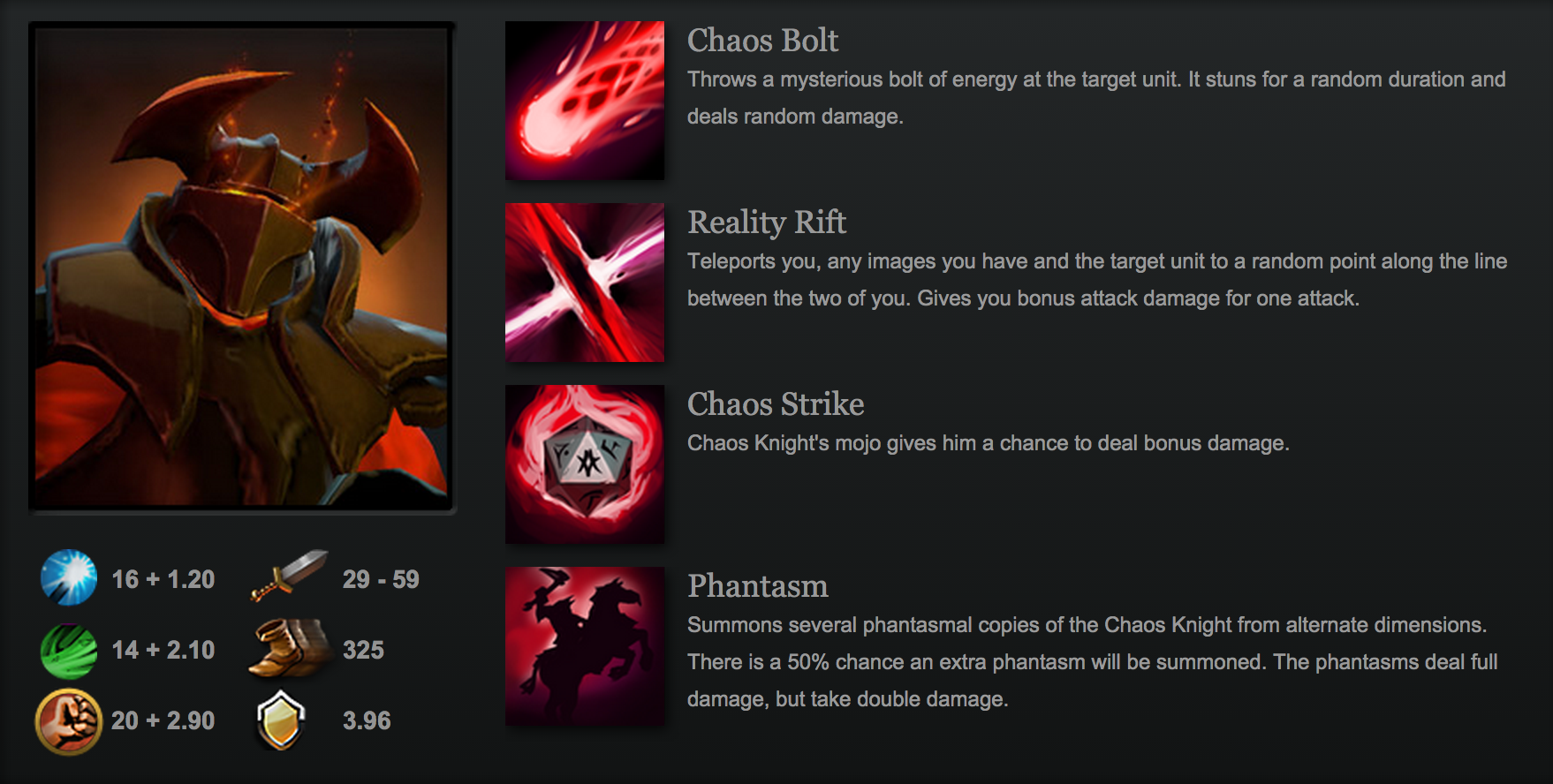Viewport: 1553px width, 784px height.
Task: Click the shield armor icon
Action: tap(281, 720)
